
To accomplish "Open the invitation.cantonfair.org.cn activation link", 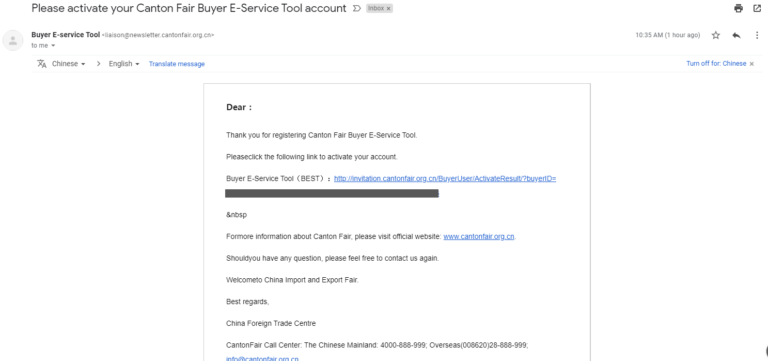I will point(445,179).
